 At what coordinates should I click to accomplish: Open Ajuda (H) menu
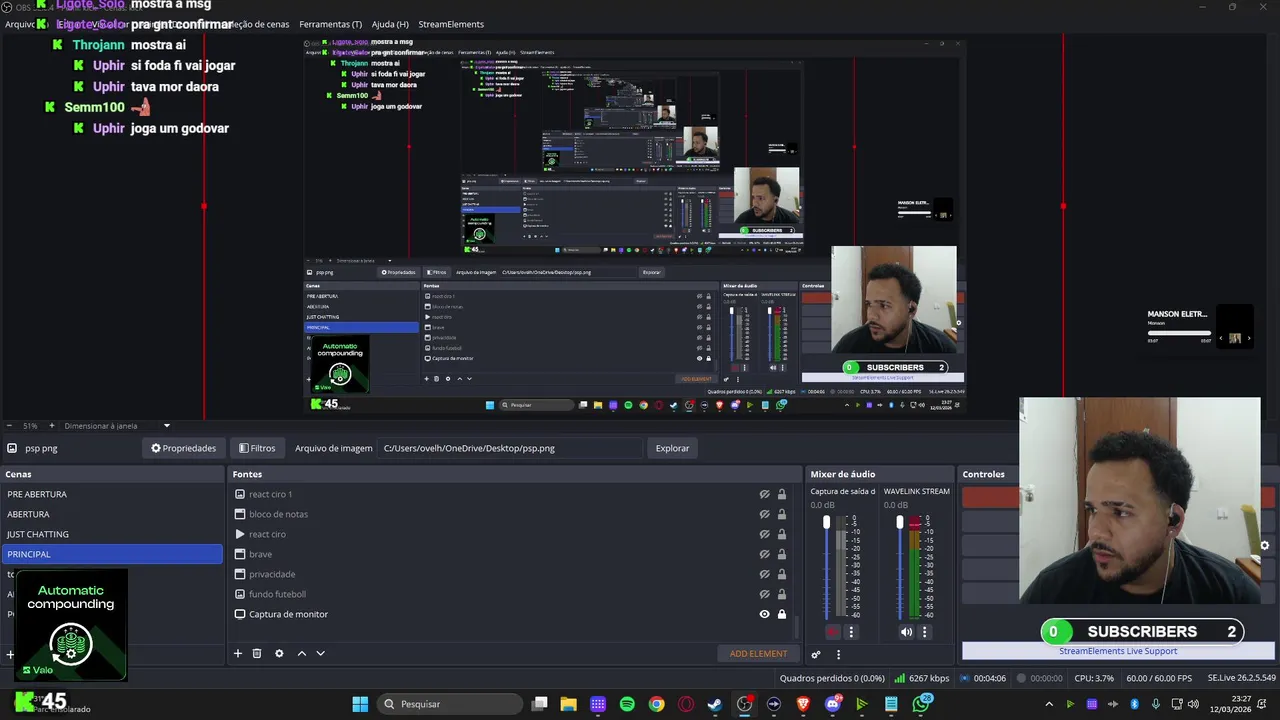click(390, 24)
